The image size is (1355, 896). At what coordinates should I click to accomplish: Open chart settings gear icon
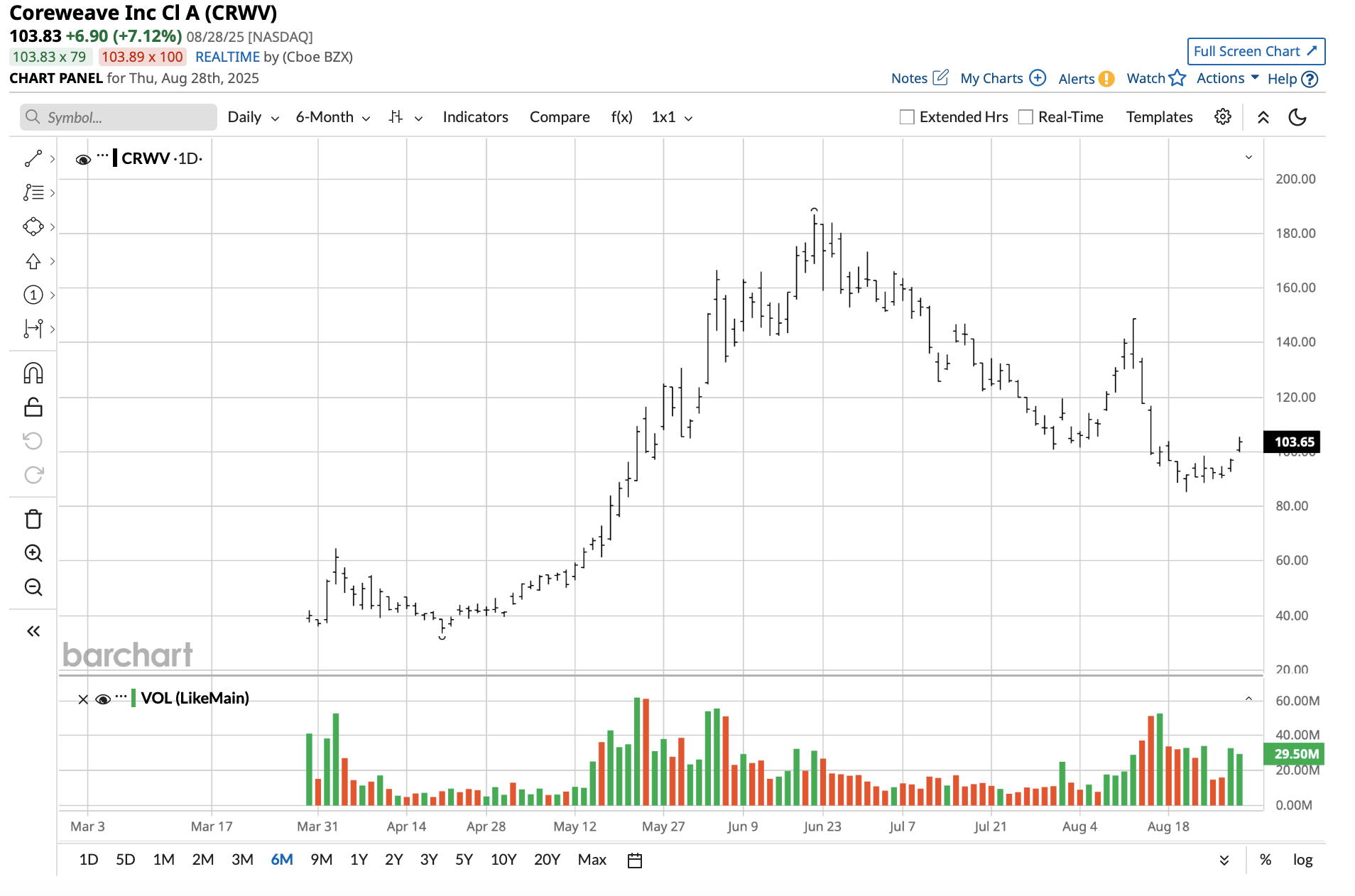(x=1223, y=117)
